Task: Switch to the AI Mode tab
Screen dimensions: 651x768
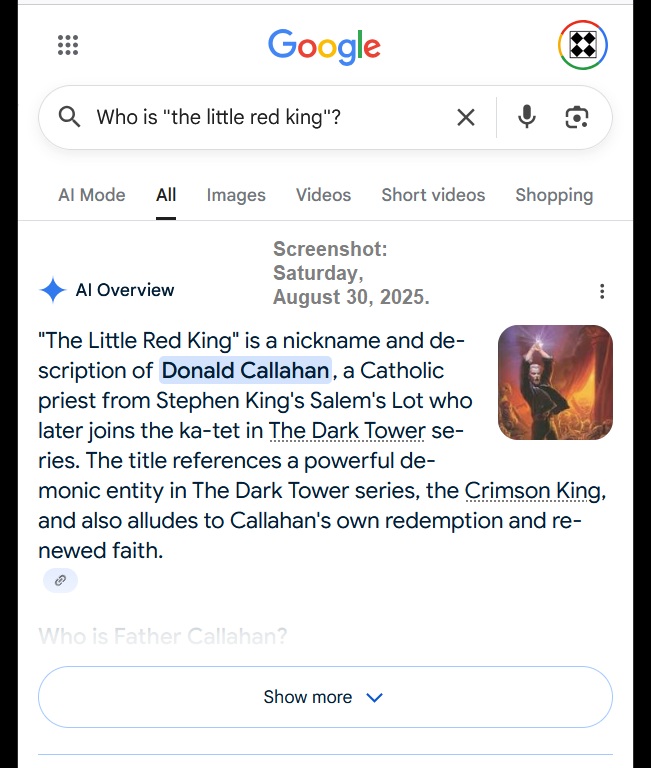Action: [x=92, y=195]
